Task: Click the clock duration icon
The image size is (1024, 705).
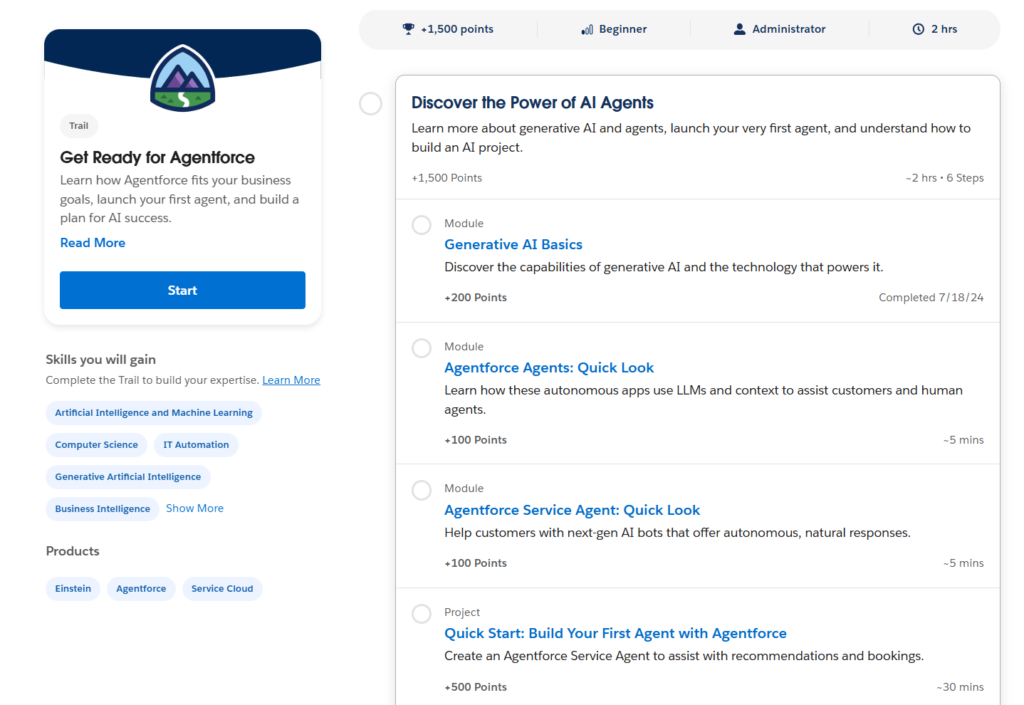Action: coord(918,29)
